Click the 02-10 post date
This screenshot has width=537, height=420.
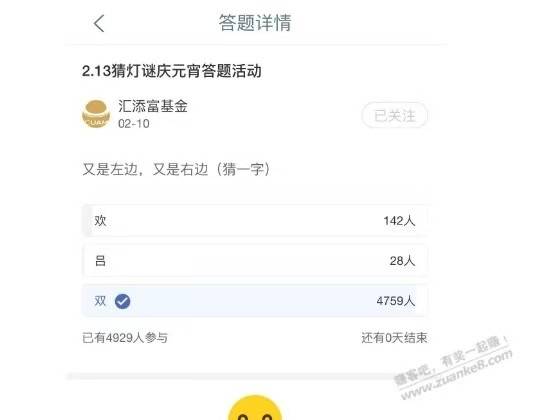pos(134,124)
